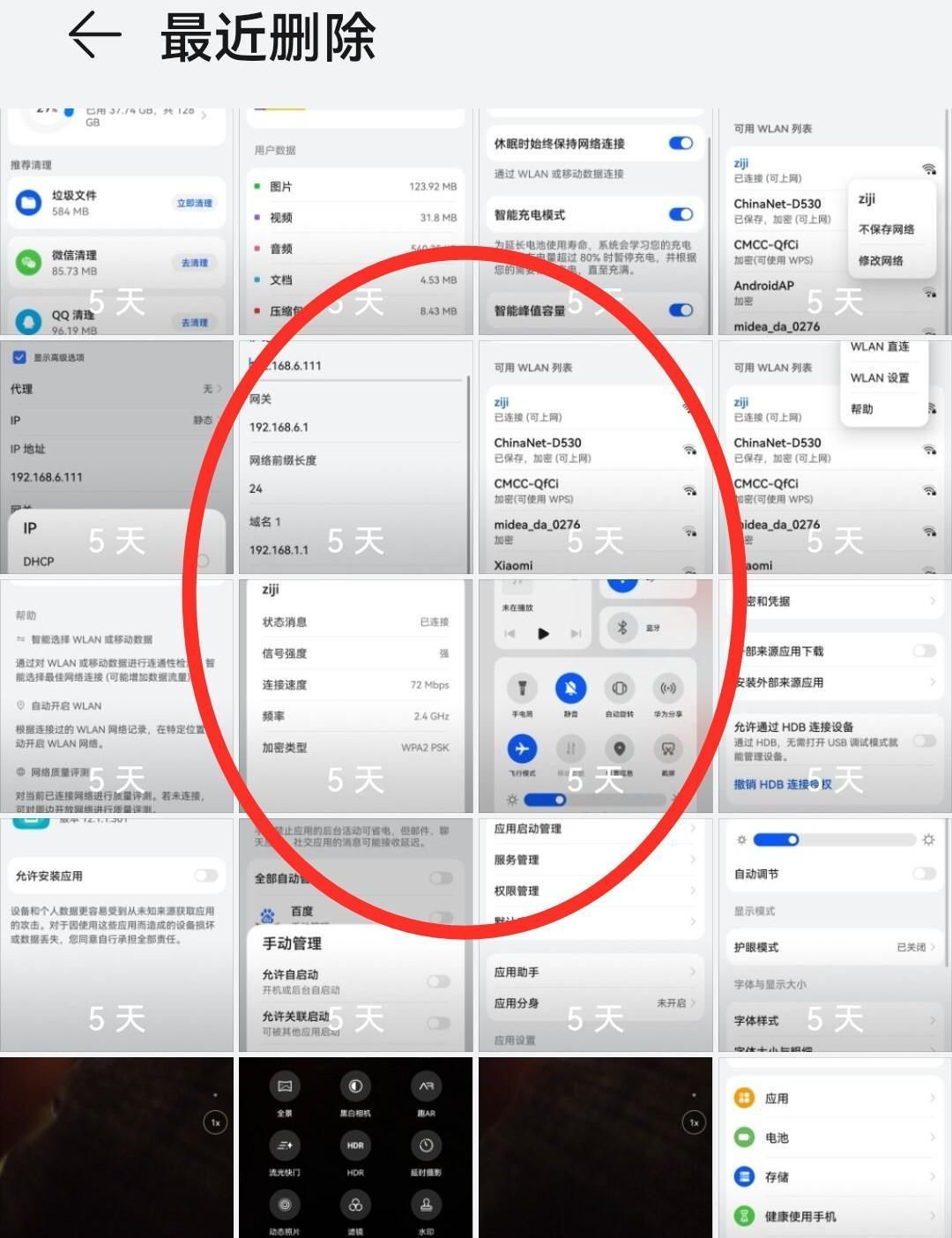
Task: Open thumbnail explaining 智能选择 WLAN 或移动数据
Action: pos(117,696)
